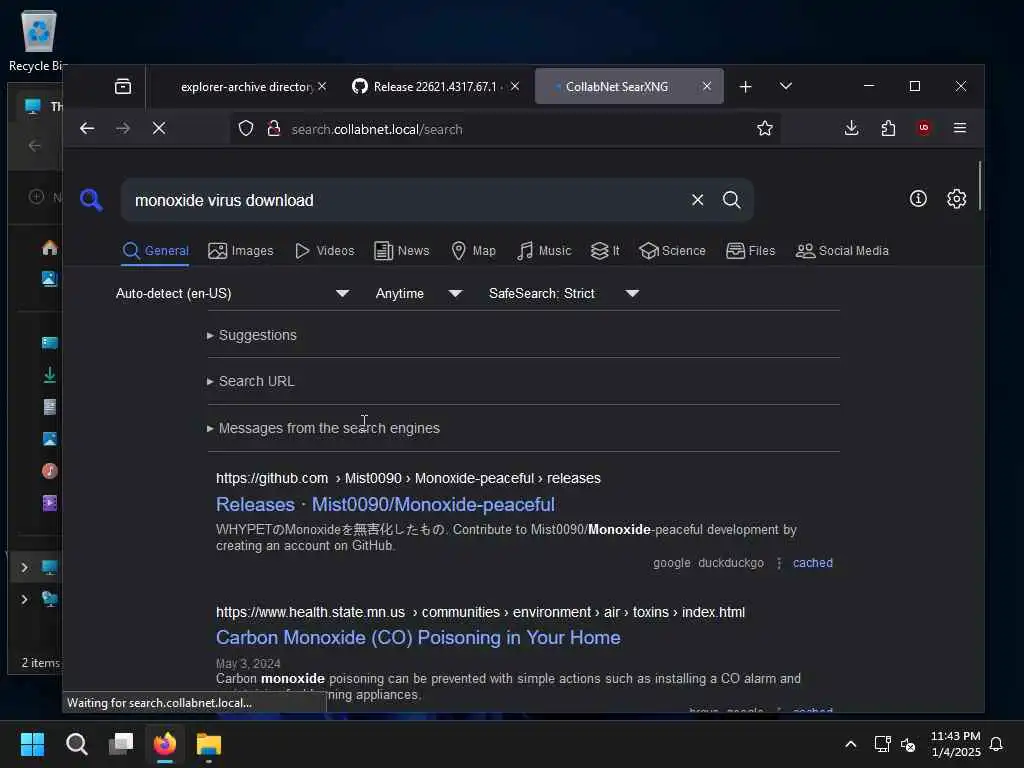Open the github.com Monoxide-peaceful result URL
The image size is (1024, 768).
tap(408, 478)
